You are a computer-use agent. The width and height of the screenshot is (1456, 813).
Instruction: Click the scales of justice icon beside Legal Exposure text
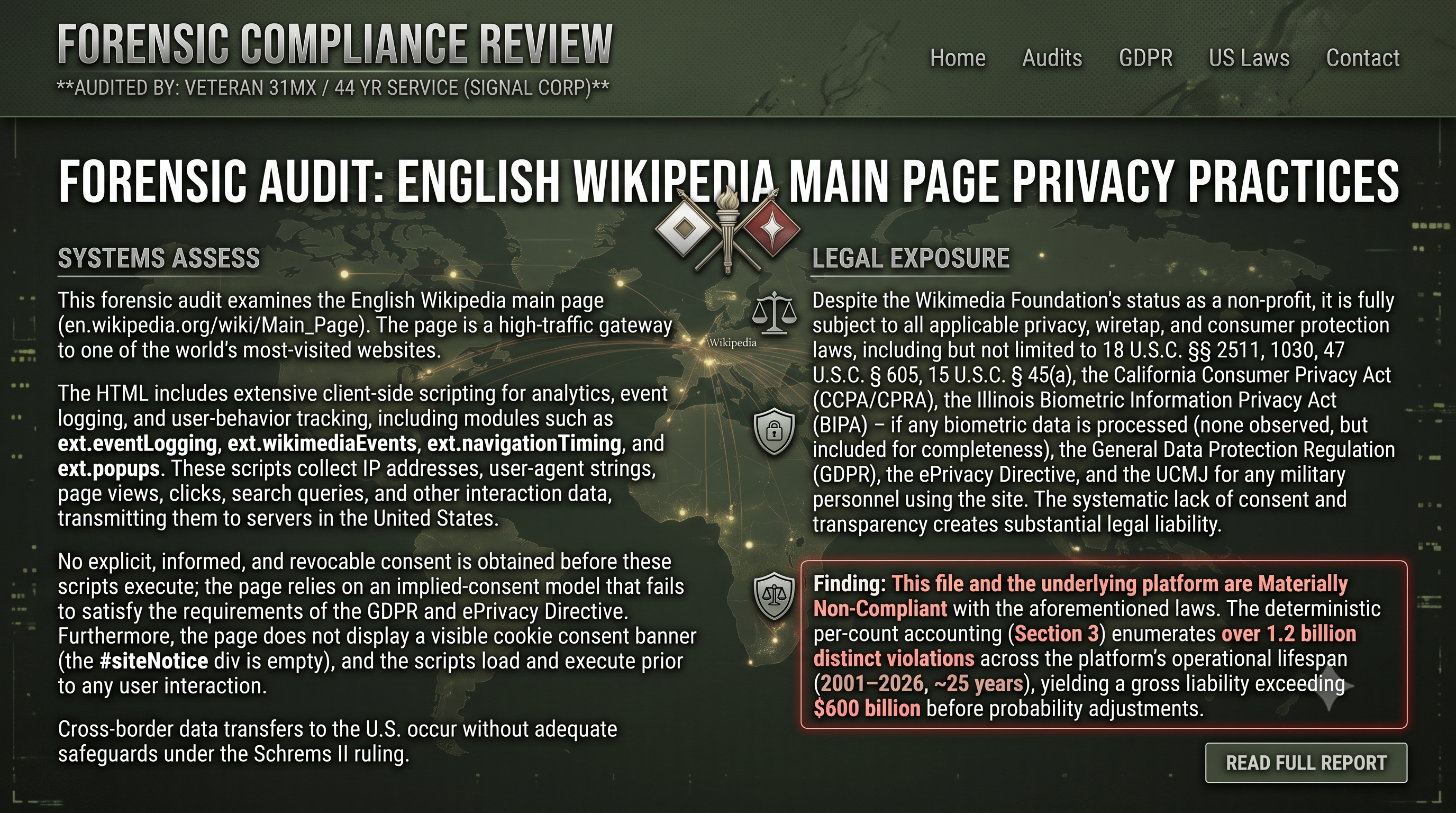[775, 313]
